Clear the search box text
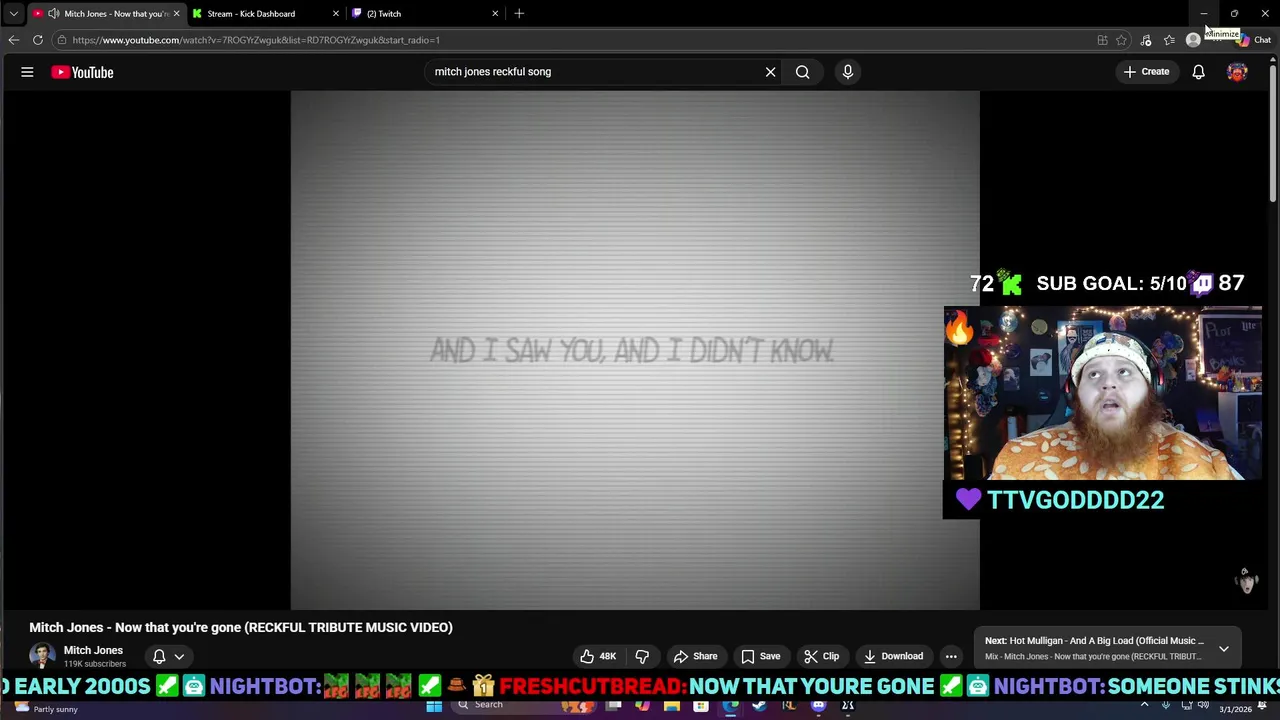1280x720 pixels. click(x=770, y=72)
